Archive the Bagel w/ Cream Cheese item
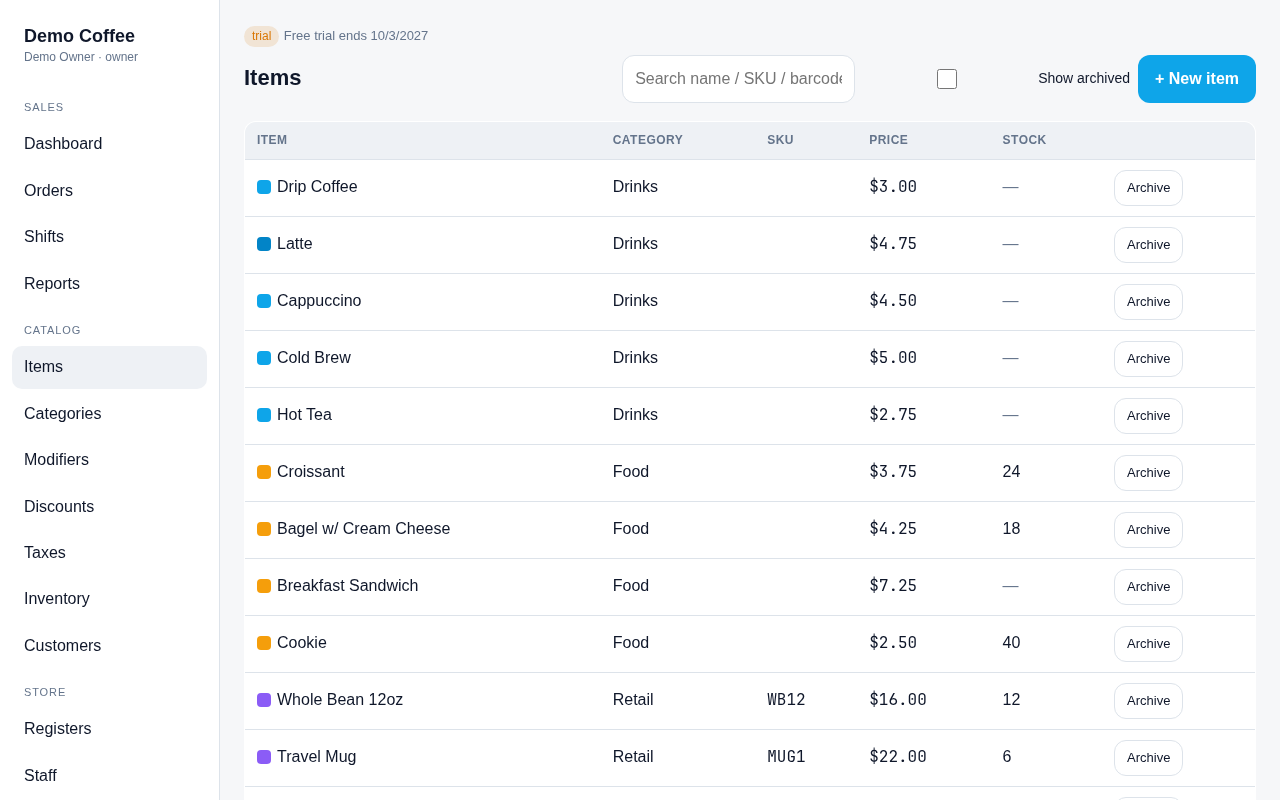 1148,530
